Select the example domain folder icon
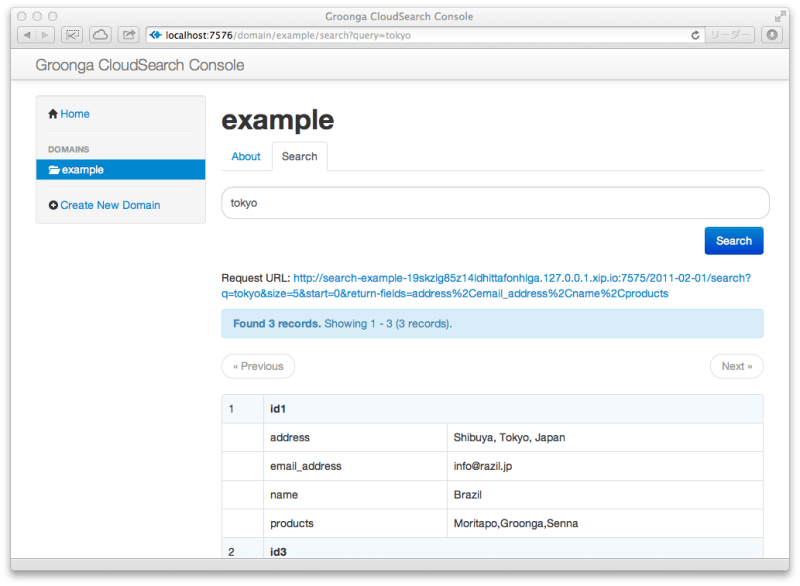The height and width of the screenshot is (586, 800). [55, 169]
